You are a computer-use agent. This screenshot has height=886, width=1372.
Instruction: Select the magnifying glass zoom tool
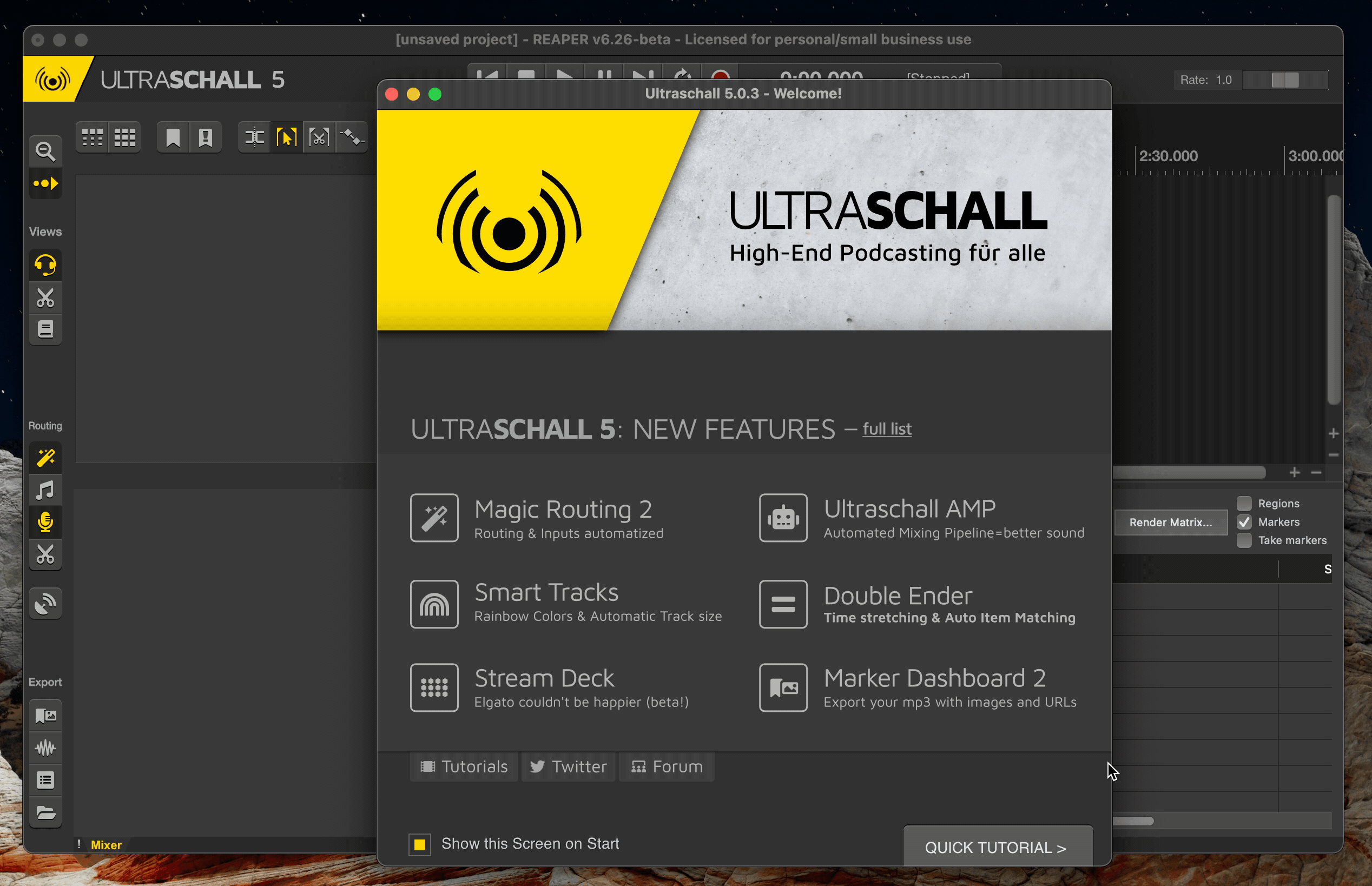(45, 151)
